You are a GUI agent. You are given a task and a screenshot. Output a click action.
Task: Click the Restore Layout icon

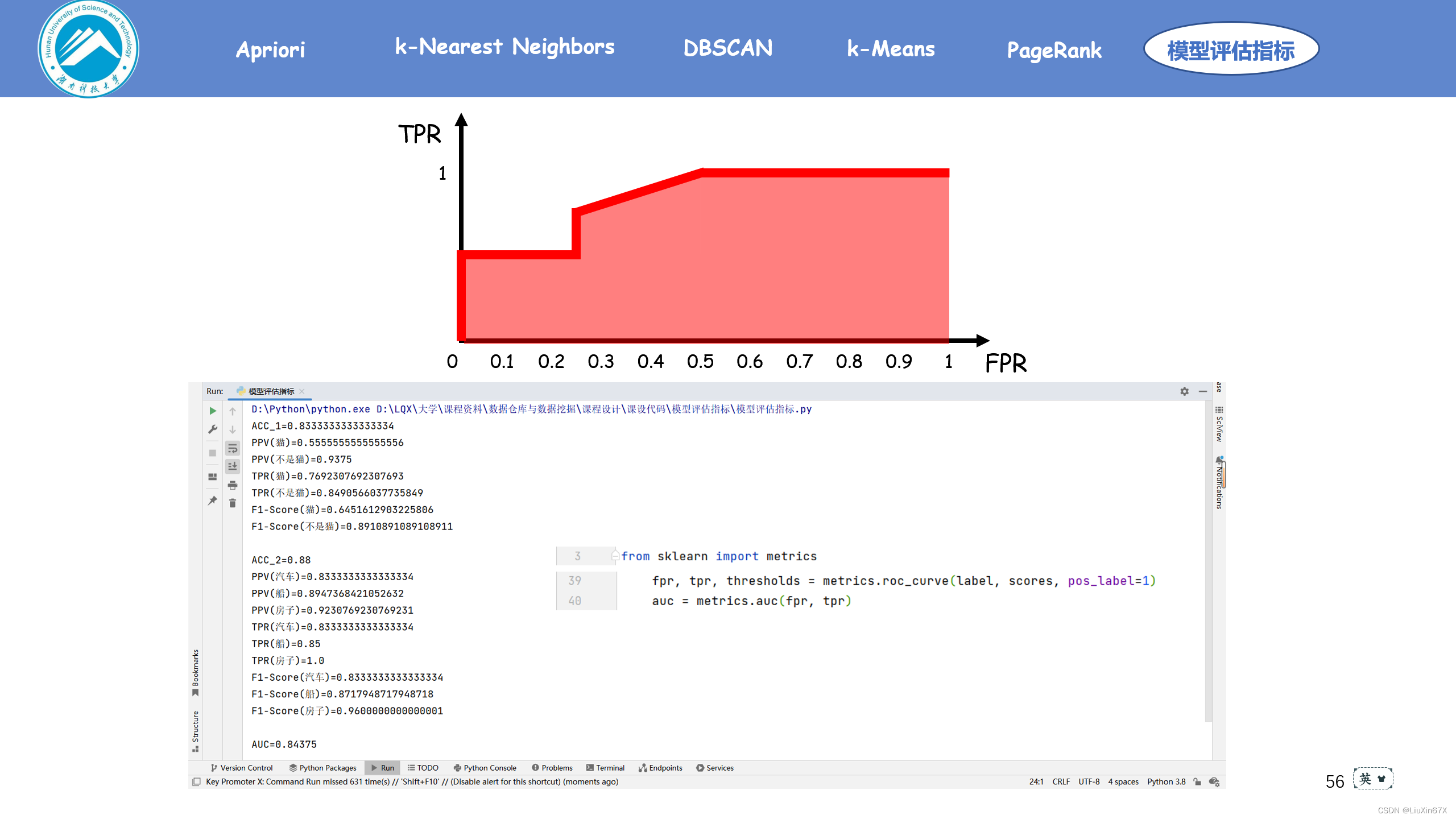pos(213,477)
